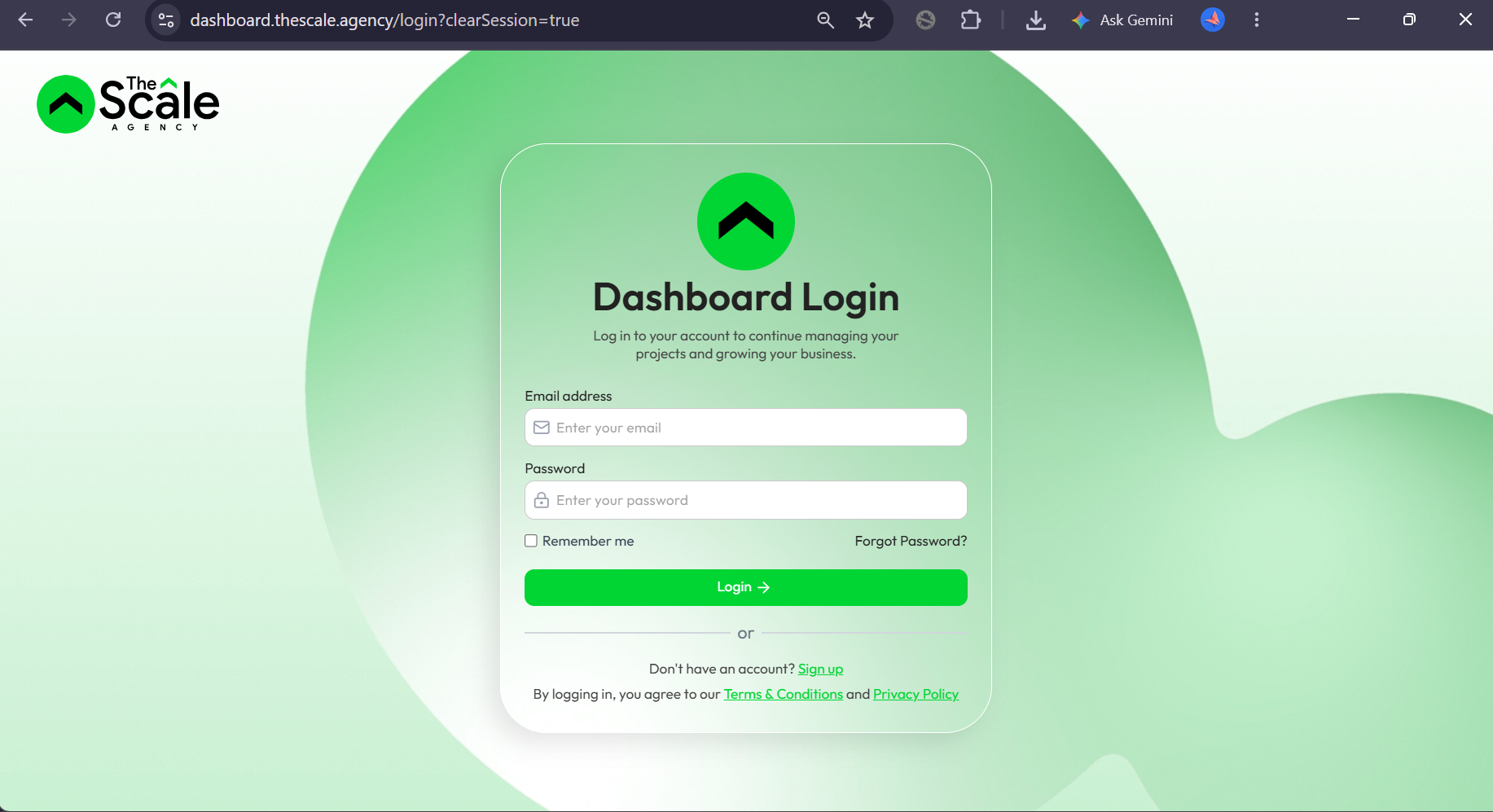
Task: Go back to the previous page
Action: click(25, 20)
